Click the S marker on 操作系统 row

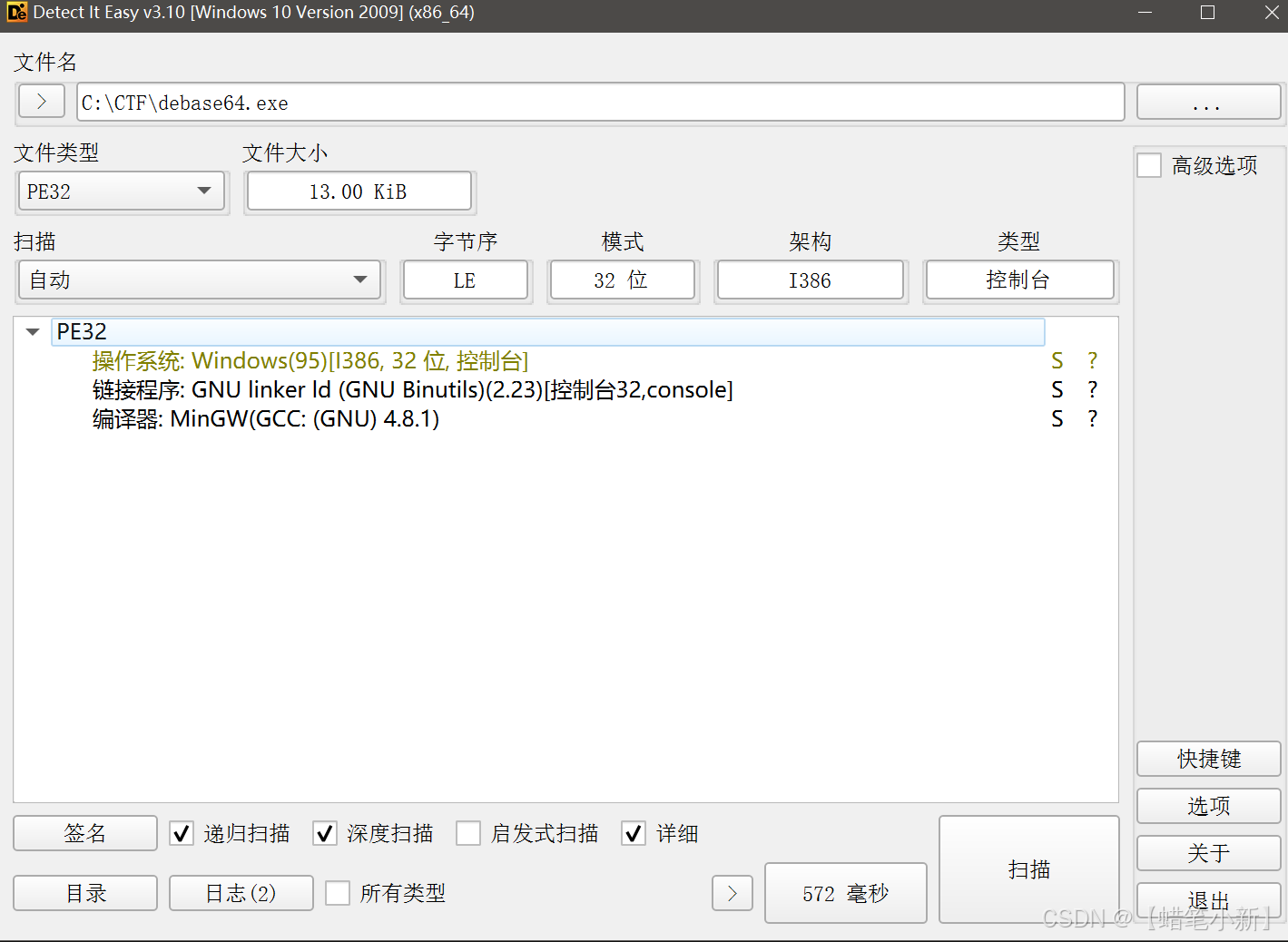1057,361
